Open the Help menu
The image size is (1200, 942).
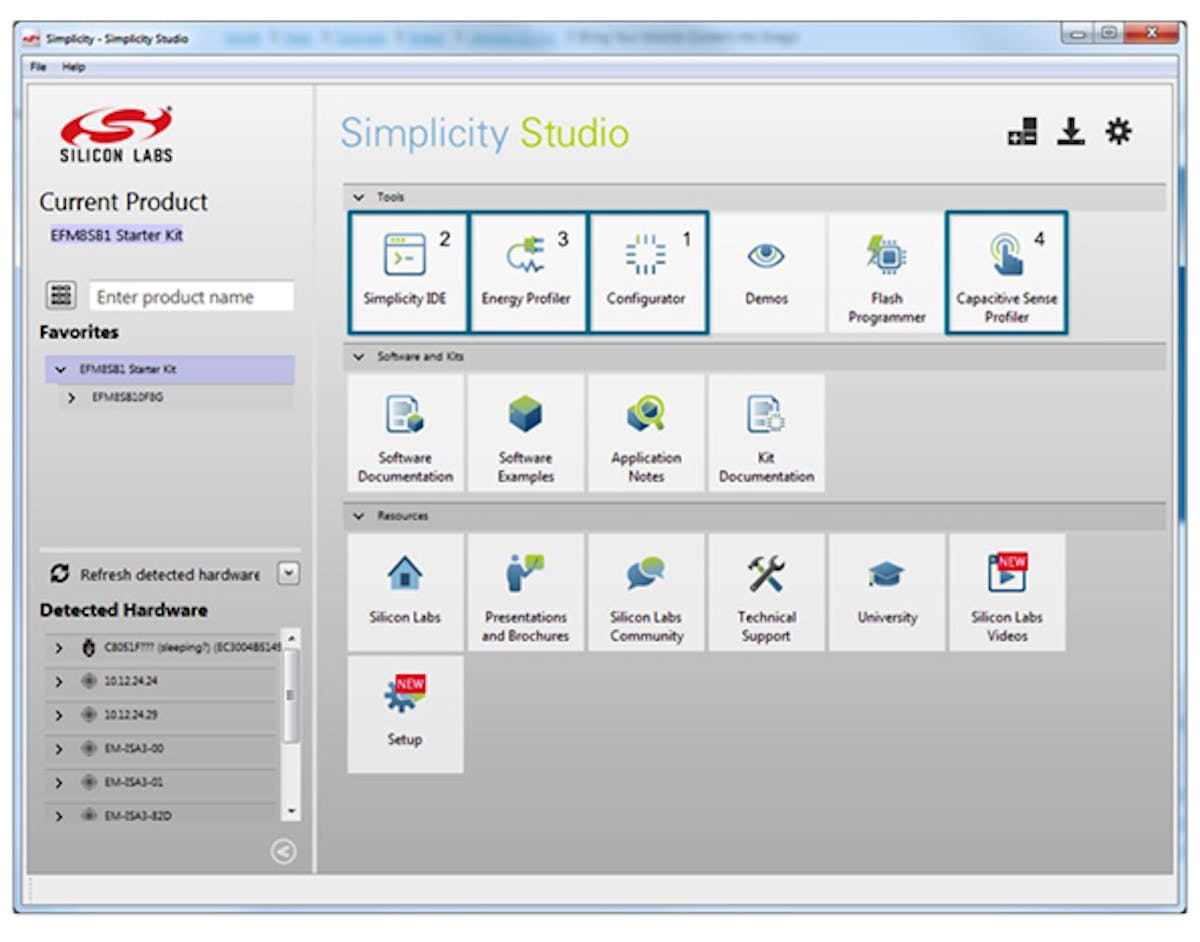74,67
